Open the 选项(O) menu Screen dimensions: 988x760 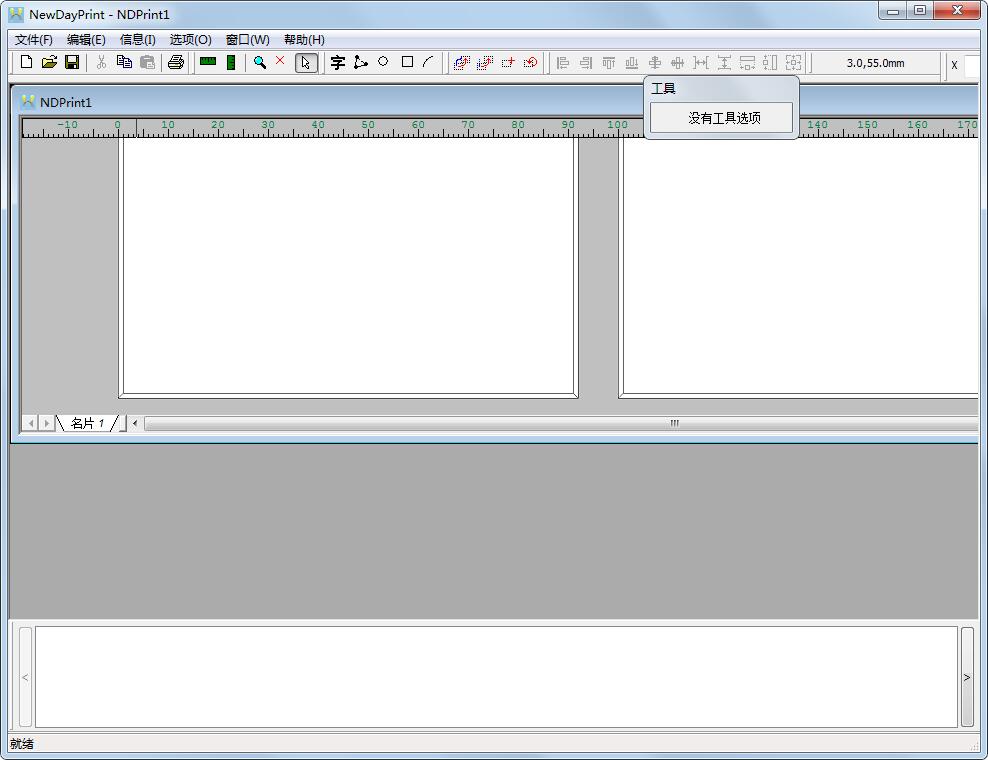point(190,40)
